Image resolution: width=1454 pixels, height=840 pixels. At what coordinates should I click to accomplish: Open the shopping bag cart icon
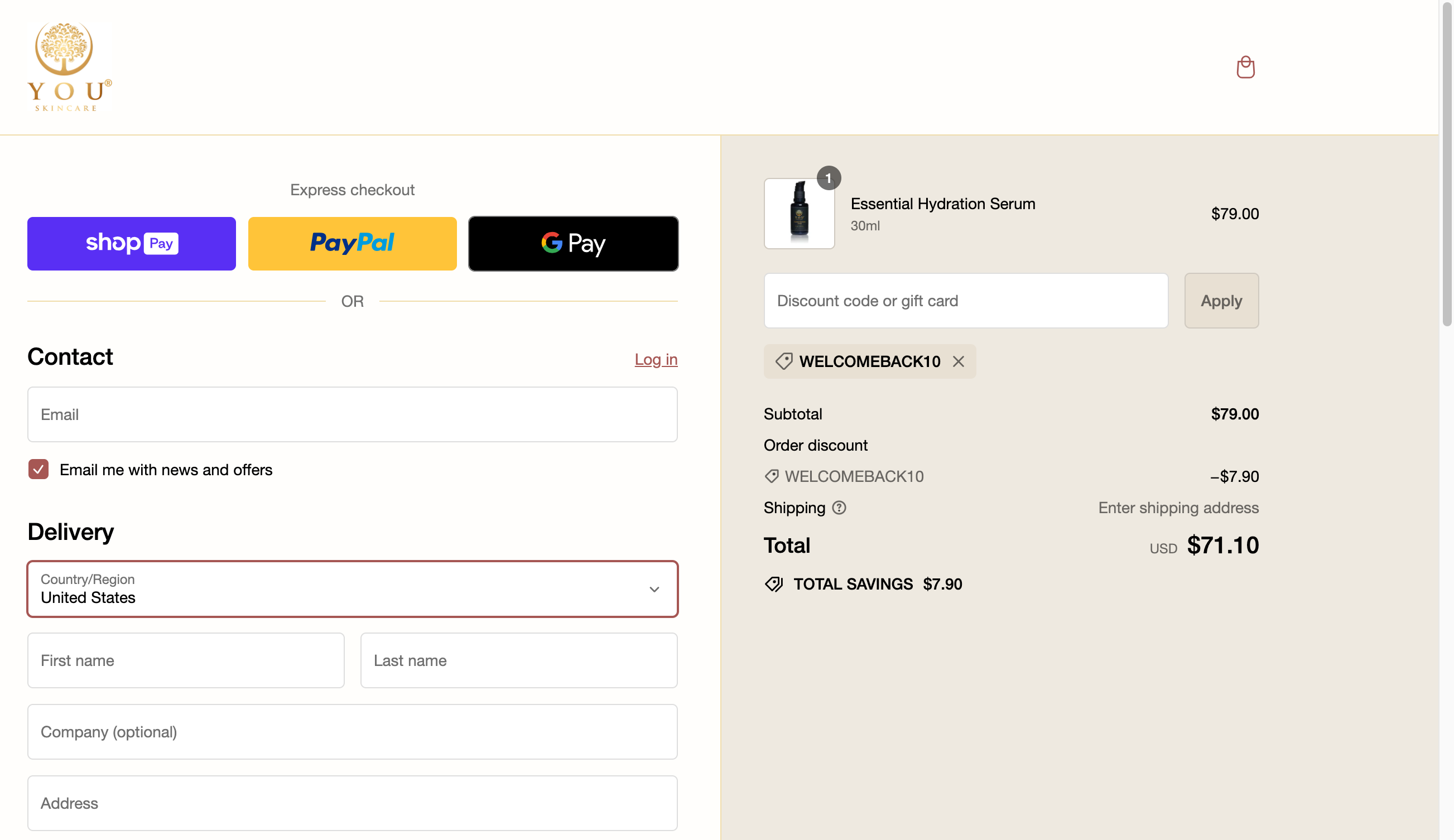click(1245, 67)
